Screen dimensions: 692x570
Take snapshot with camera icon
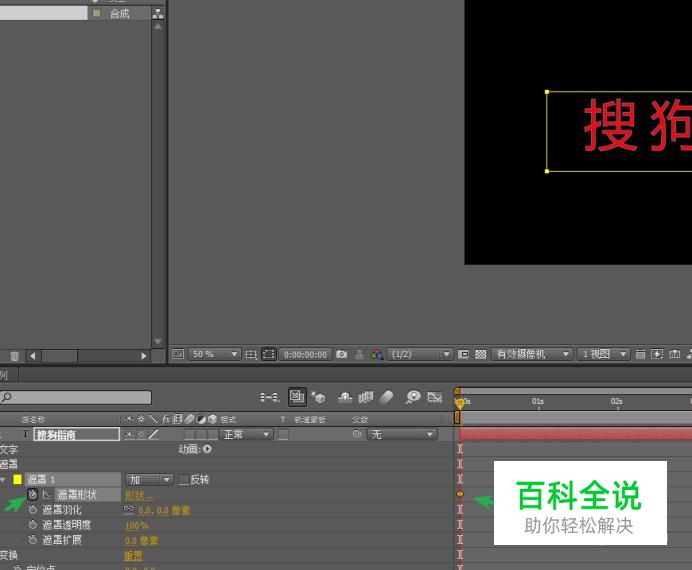(x=342, y=354)
